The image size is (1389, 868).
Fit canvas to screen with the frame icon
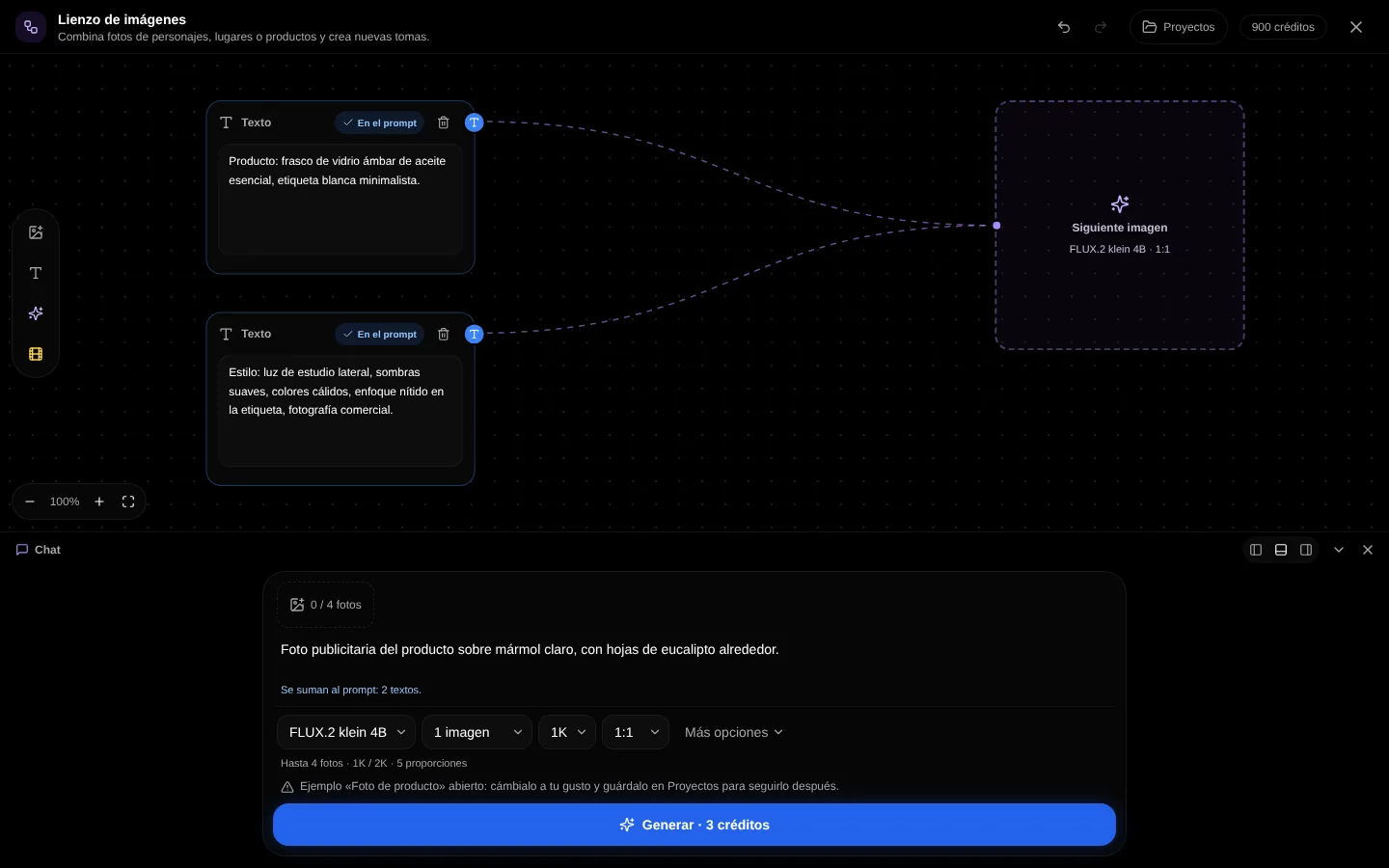[128, 502]
